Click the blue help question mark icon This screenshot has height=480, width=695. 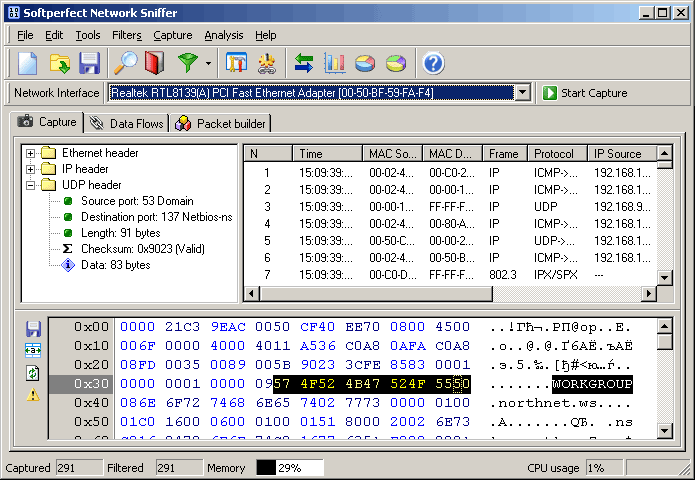point(433,64)
